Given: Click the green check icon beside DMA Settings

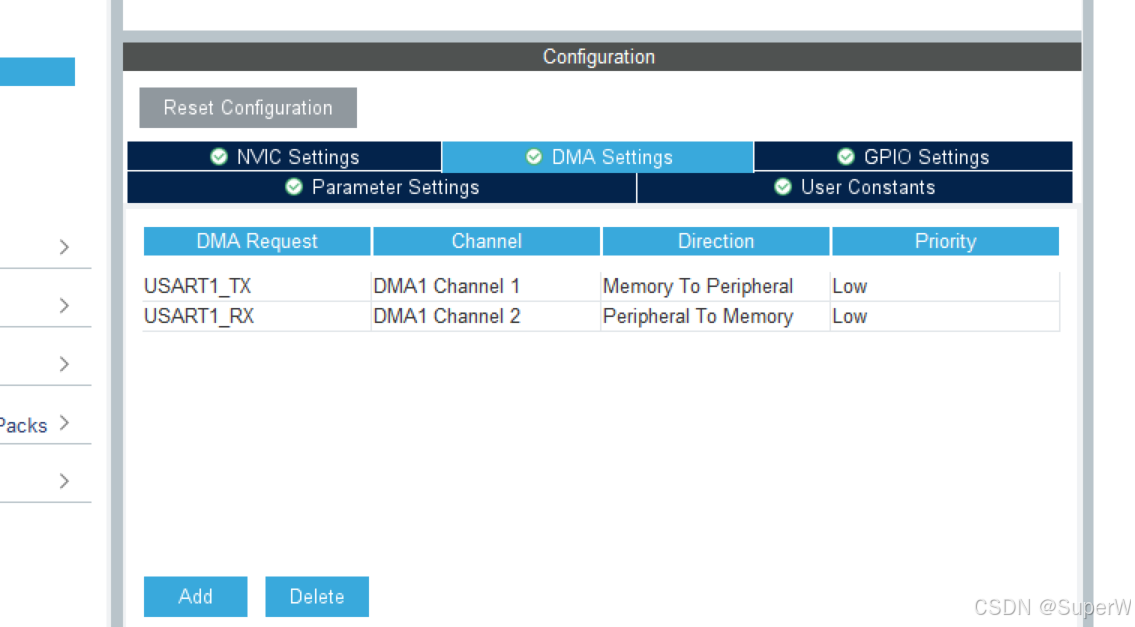Looking at the screenshot, I should pos(534,156).
